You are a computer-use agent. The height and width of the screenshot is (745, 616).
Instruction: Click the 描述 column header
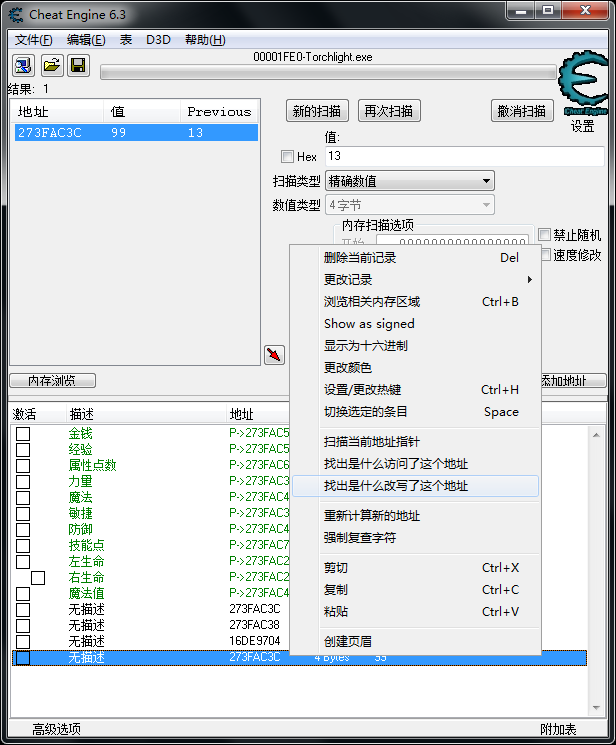146,414
